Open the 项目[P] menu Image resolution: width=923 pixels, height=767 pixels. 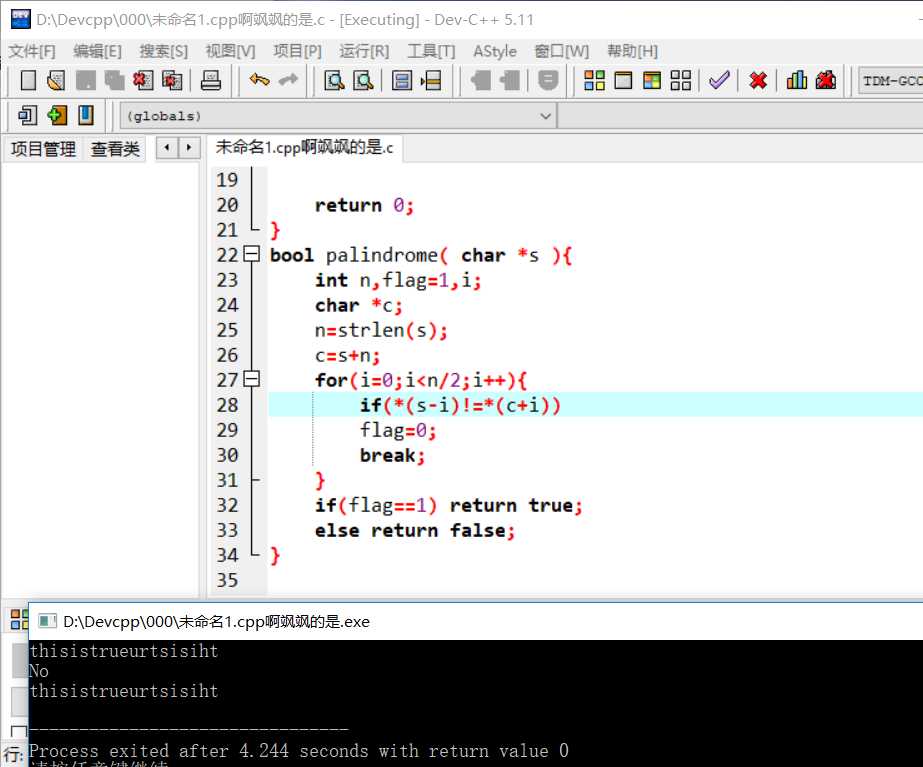click(x=297, y=51)
